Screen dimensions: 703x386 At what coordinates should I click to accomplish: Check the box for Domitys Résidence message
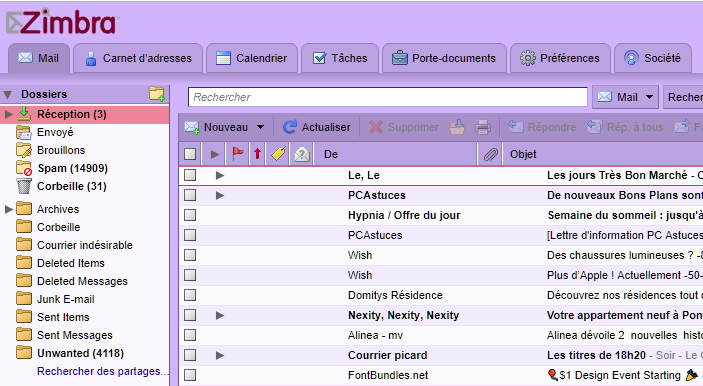click(x=190, y=295)
